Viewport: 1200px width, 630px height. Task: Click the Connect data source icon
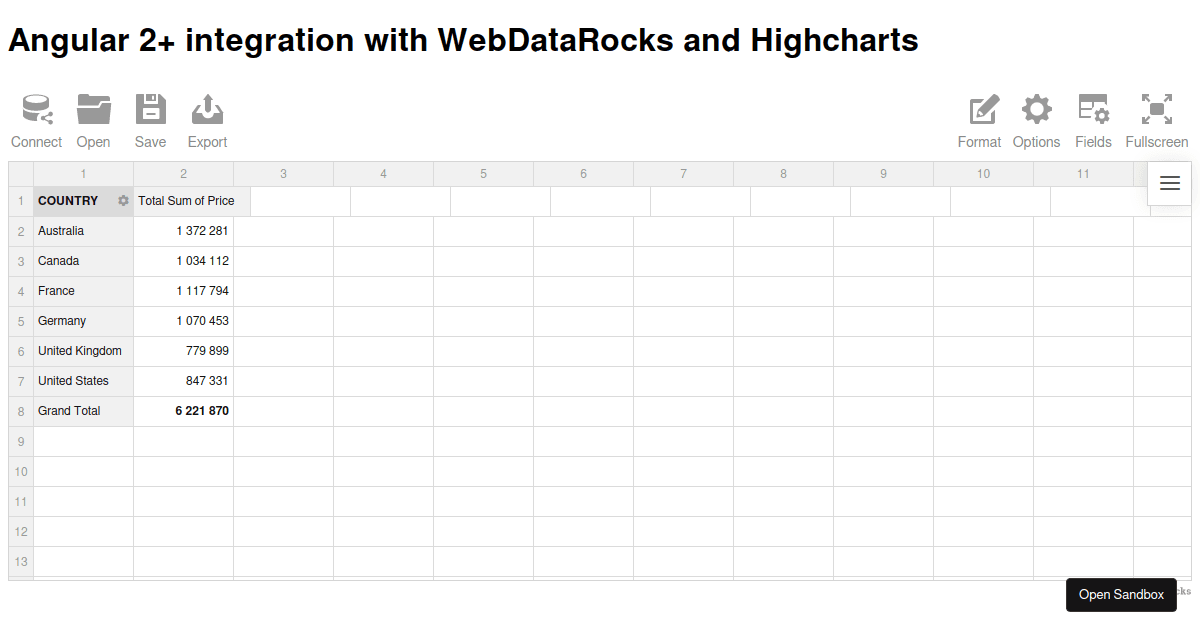point(37,110)
